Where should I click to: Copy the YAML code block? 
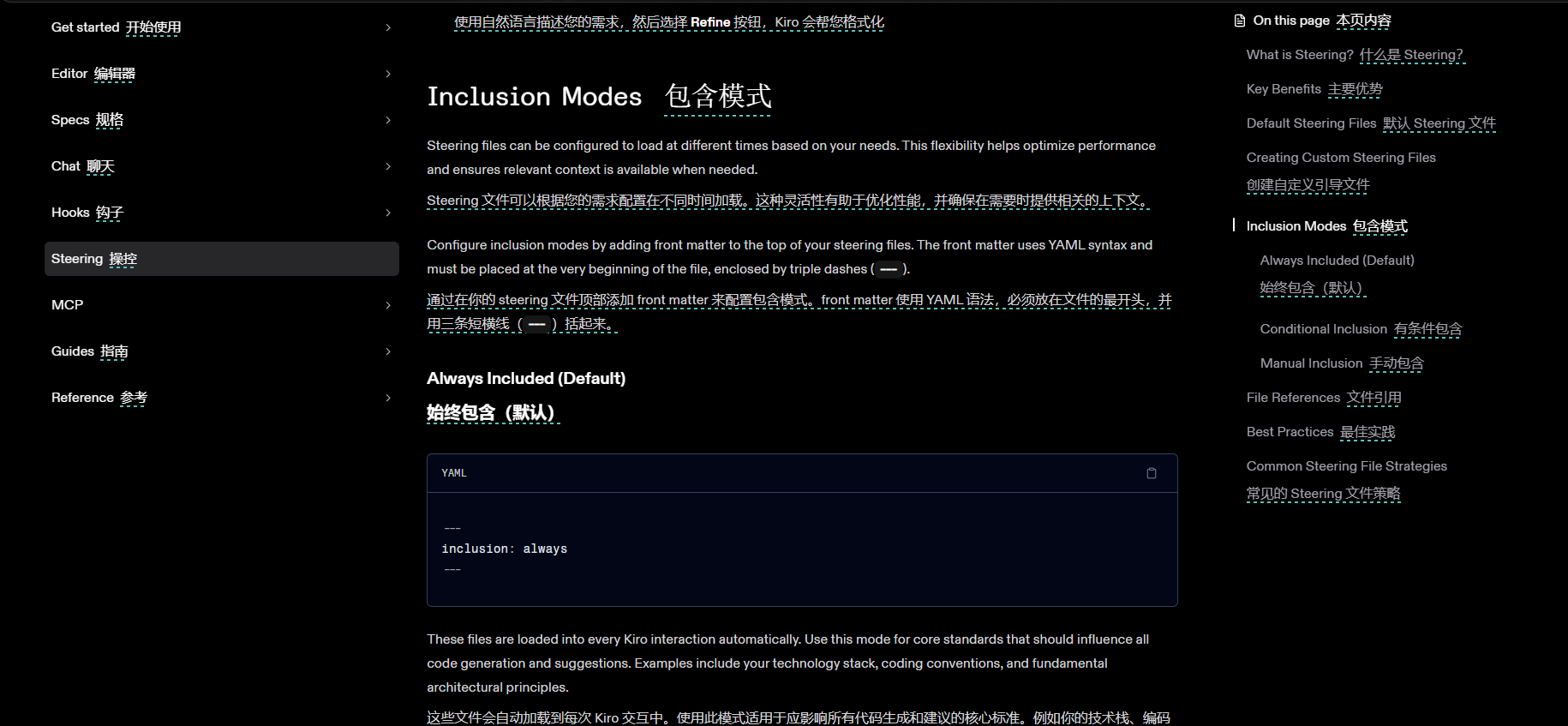click(1152, 473)
